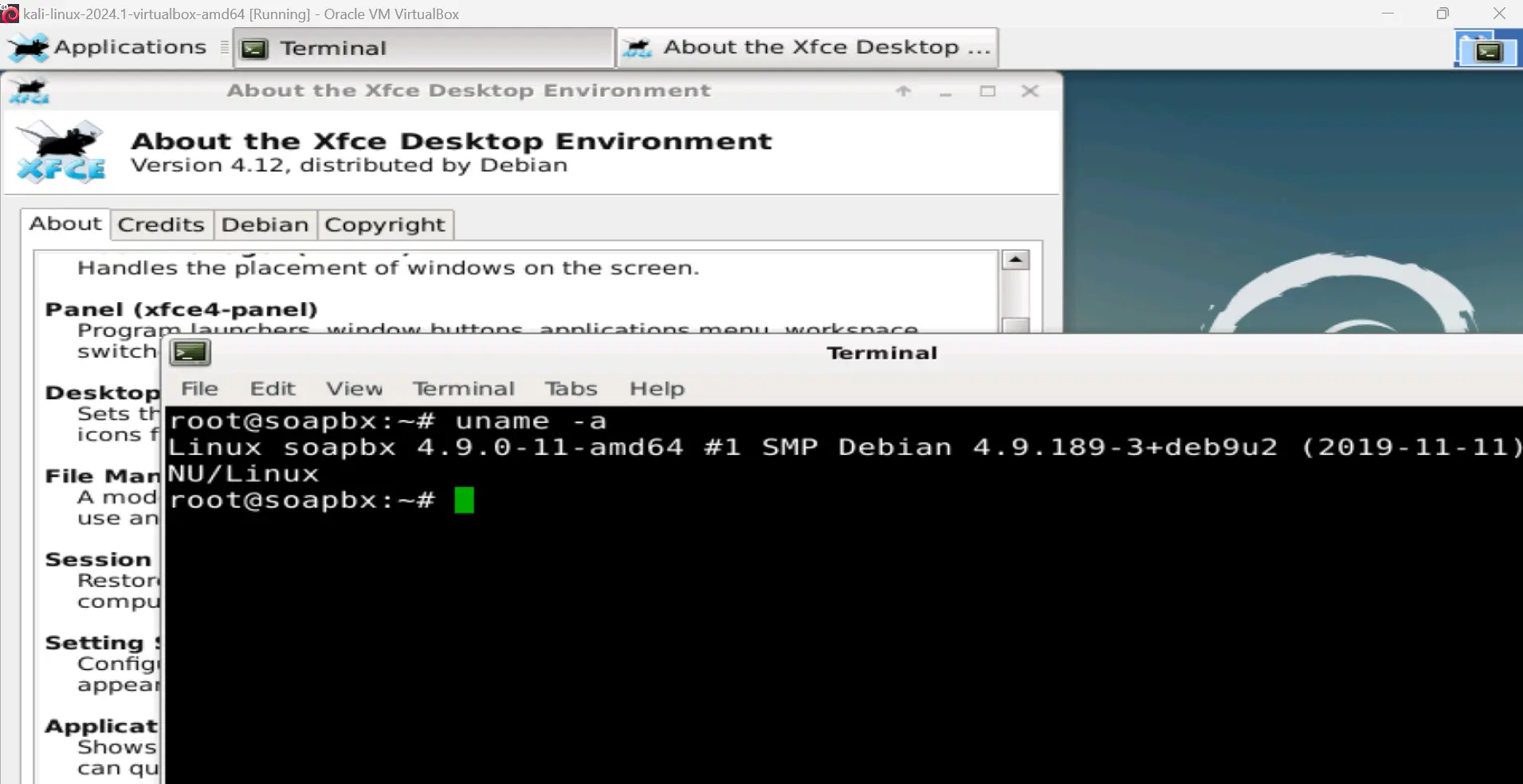Click 'Handles the placement of windows' line
1523x784 pixels.
[x=388, y=268]
